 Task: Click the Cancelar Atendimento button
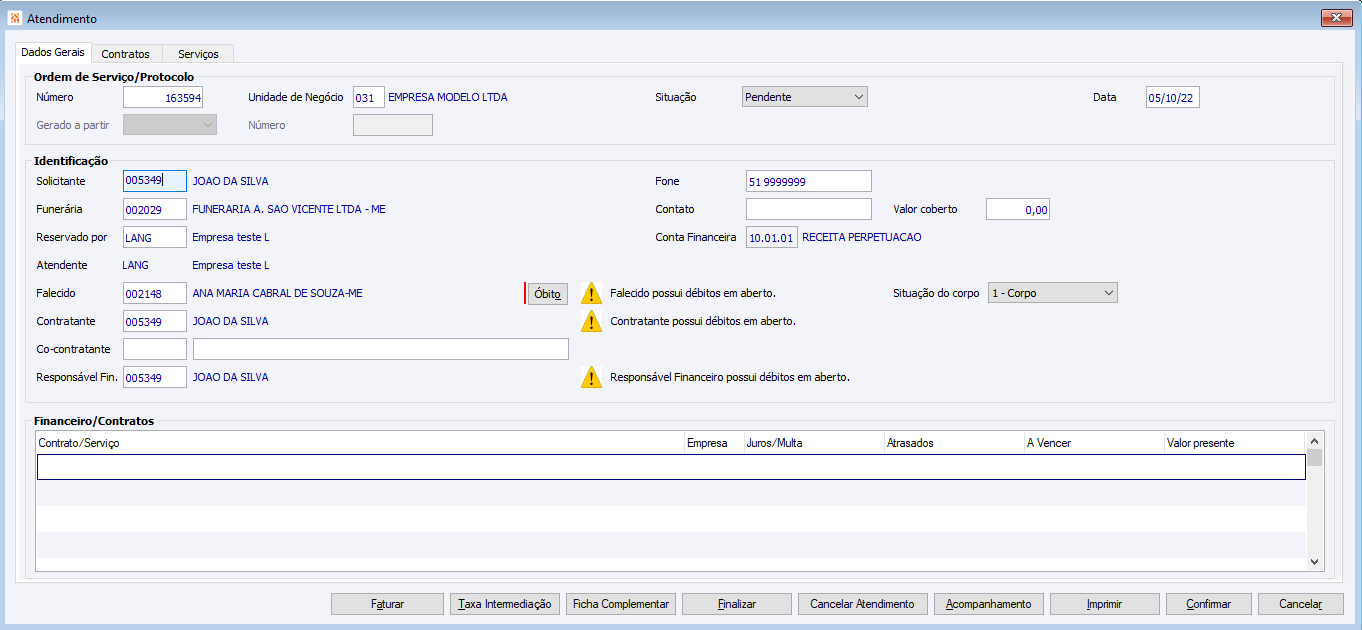coord(862,604)
